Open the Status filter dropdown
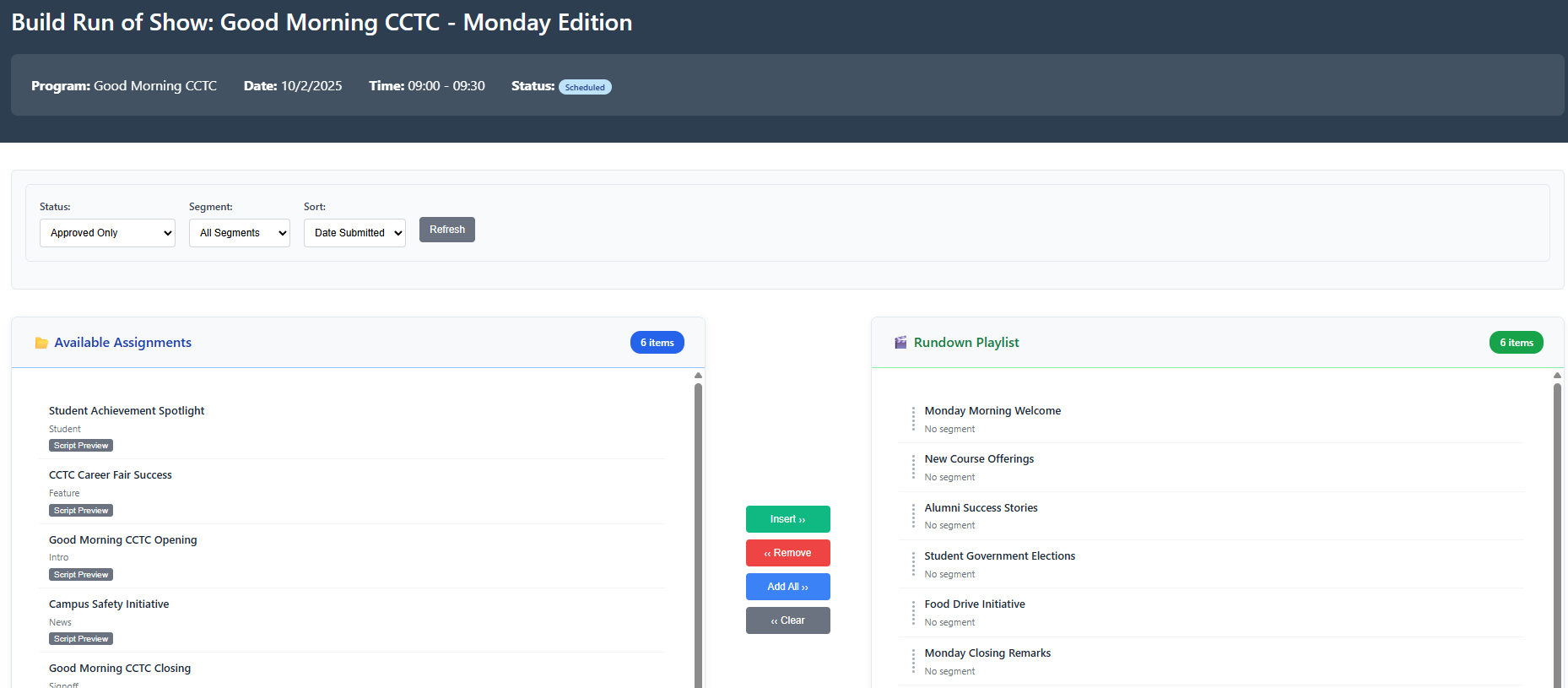This screenshot has width=1568, height=688. point(107,233)
